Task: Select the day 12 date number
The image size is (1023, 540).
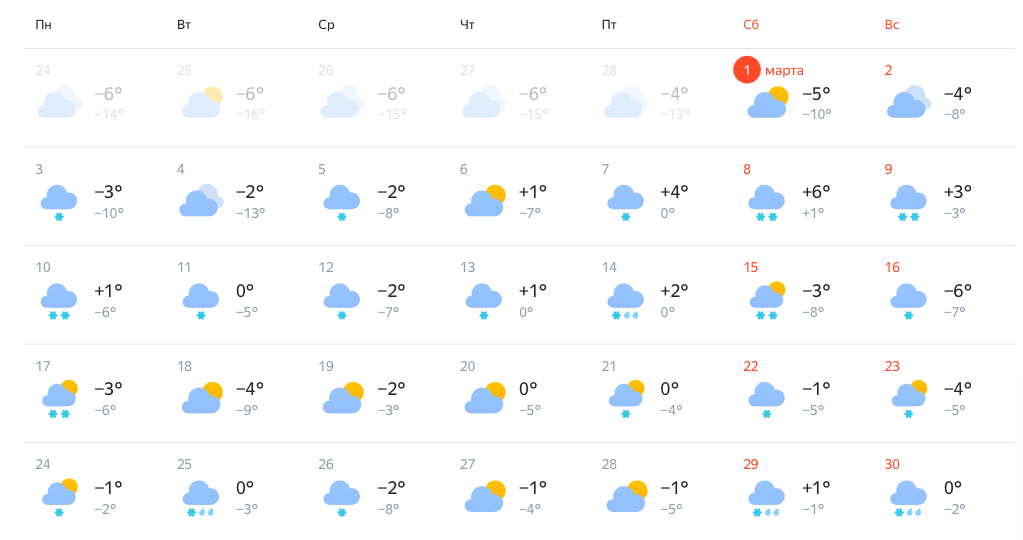Action: click(326, 267)
